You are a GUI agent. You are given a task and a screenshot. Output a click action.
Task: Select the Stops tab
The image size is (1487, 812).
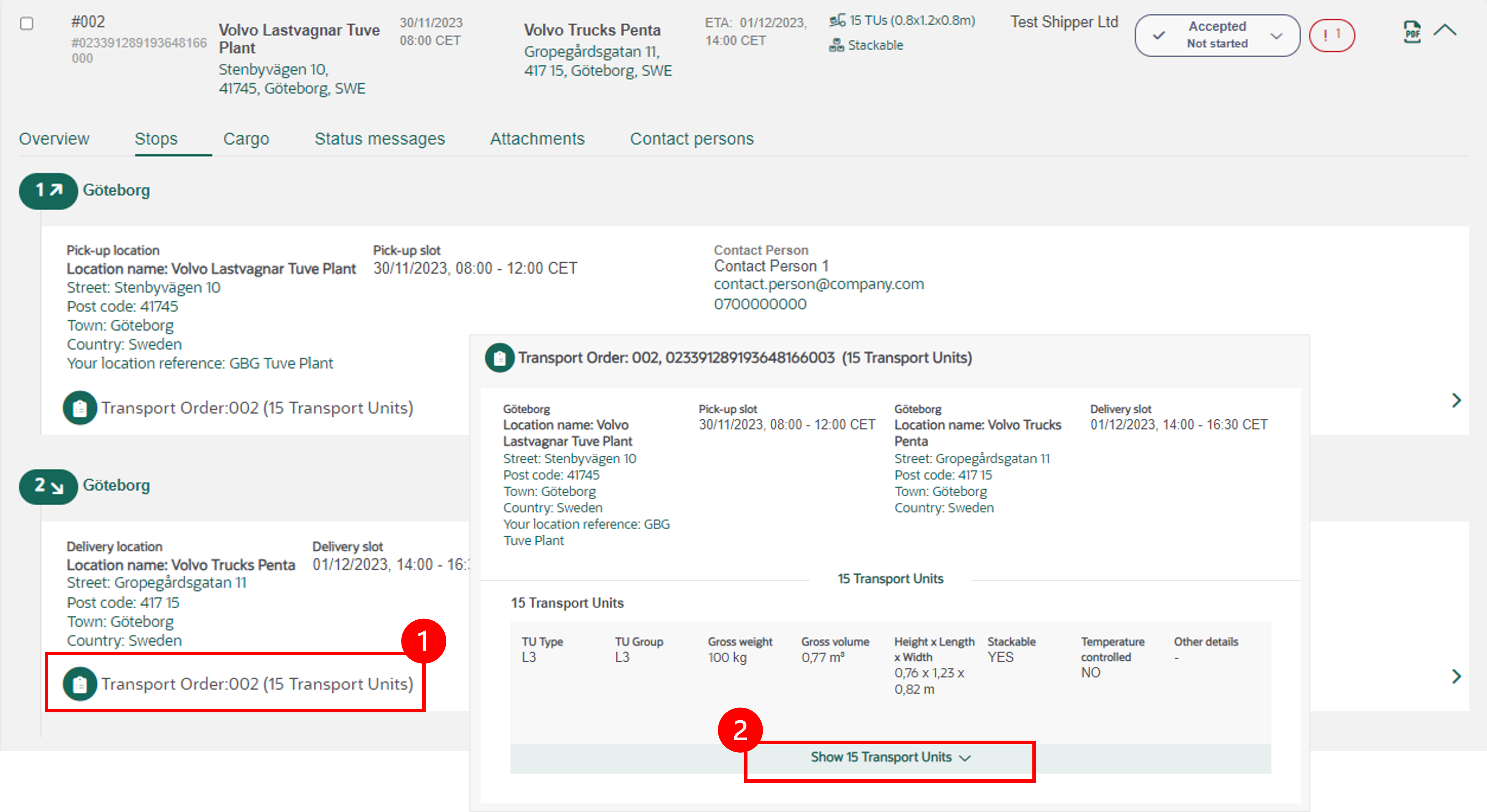[x=156, y=139]
